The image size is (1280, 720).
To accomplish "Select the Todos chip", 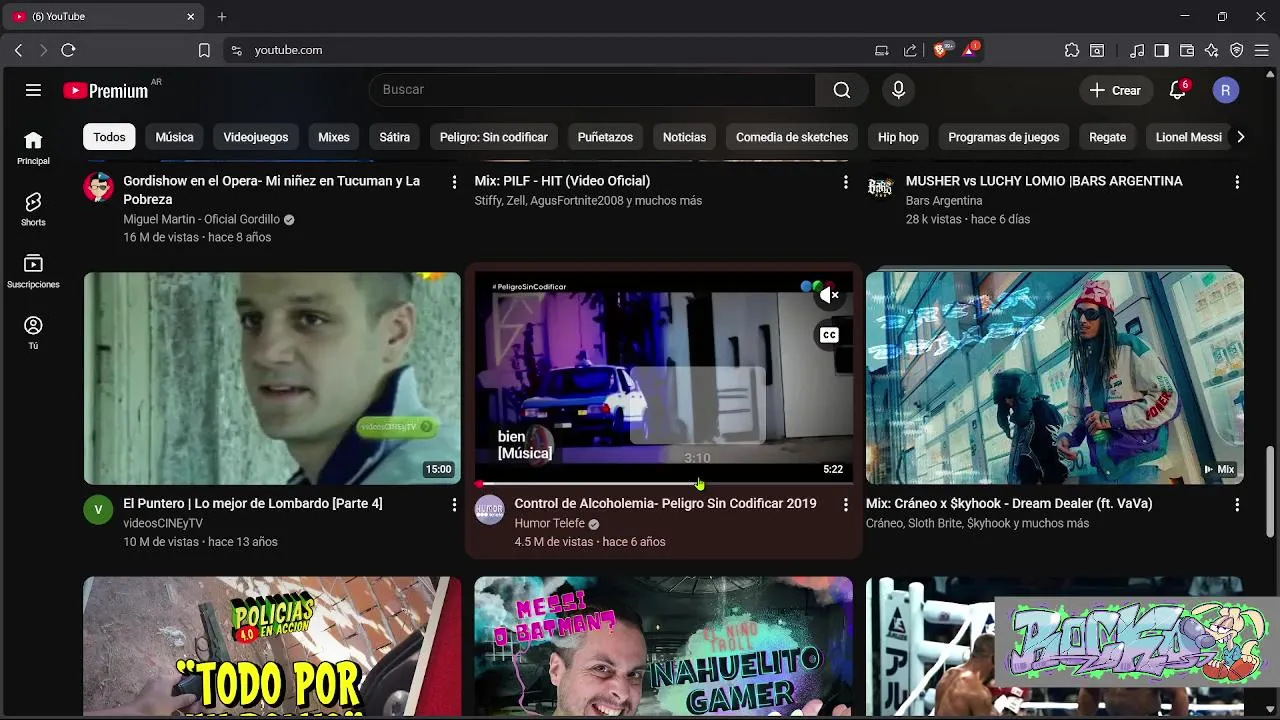I will (109, 137).
